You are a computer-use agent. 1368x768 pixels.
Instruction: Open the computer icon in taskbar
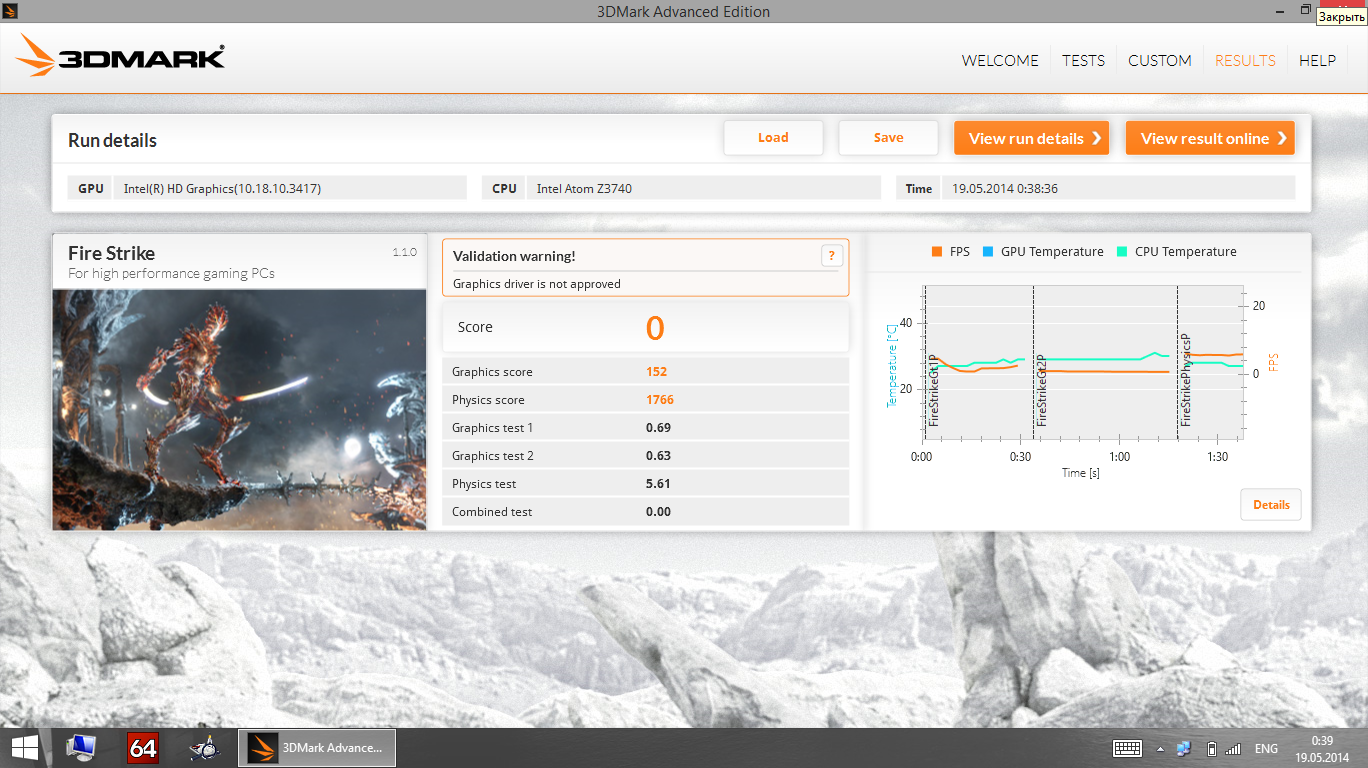(81, 748)
